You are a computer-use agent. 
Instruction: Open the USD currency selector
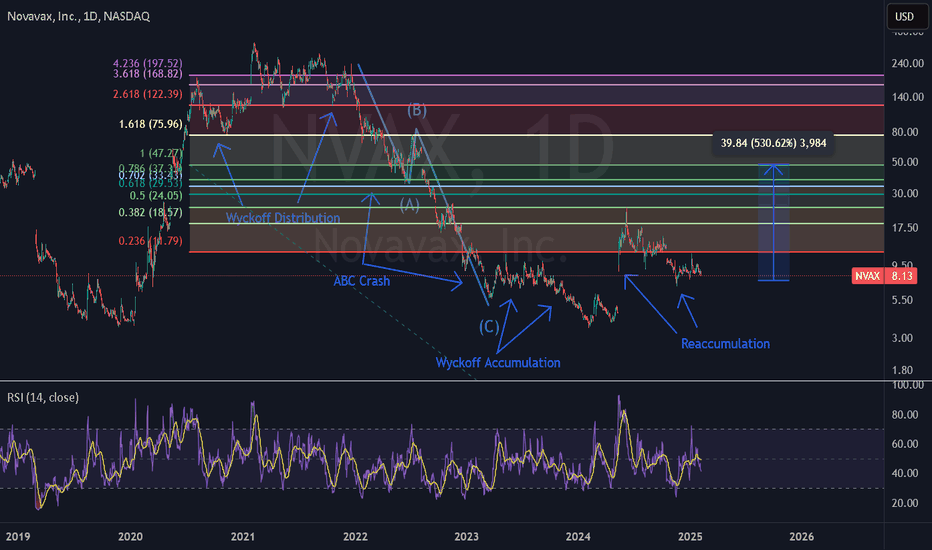905,17
